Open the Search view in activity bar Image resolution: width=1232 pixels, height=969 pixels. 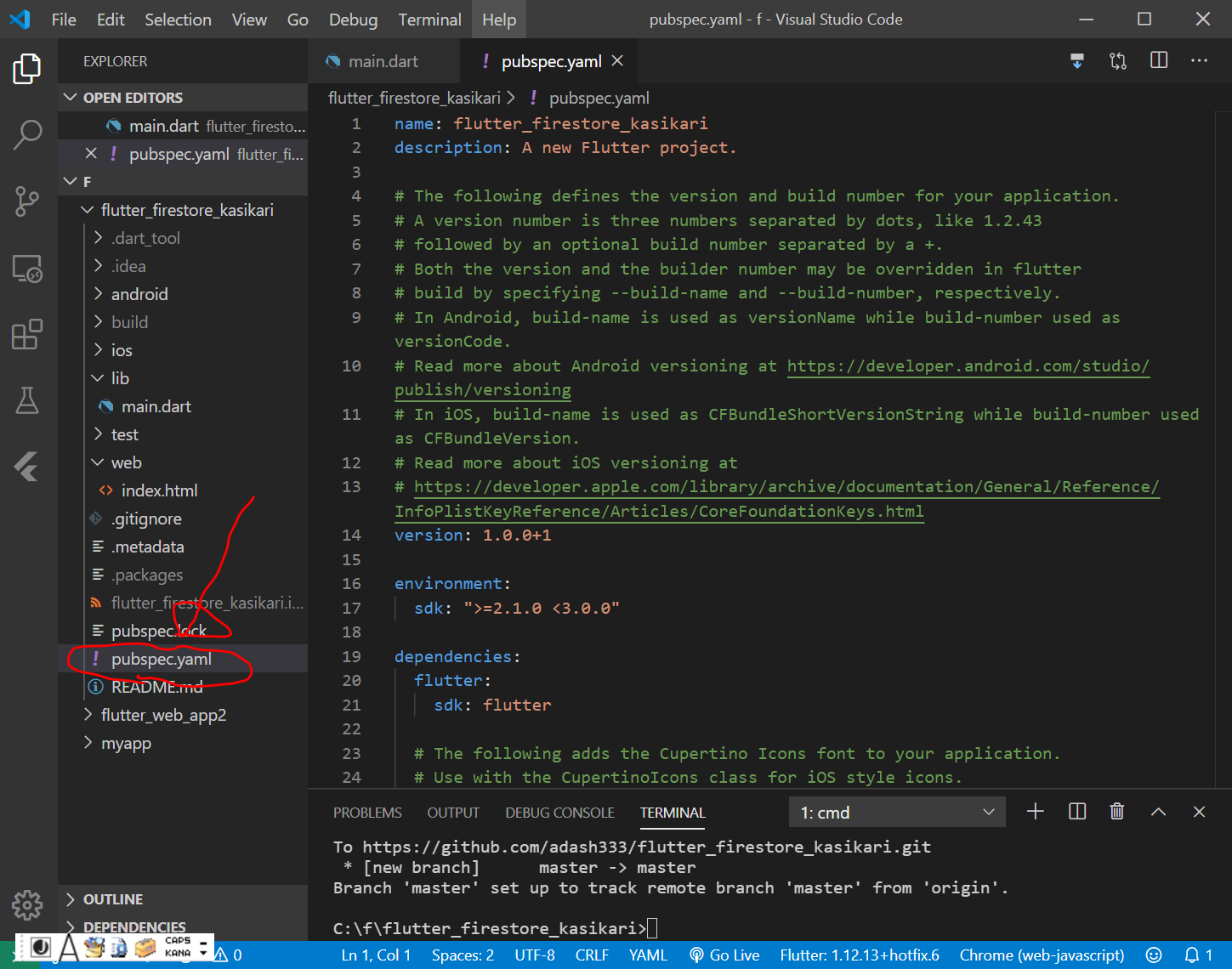pyautogui.click(x=27, y=135)
